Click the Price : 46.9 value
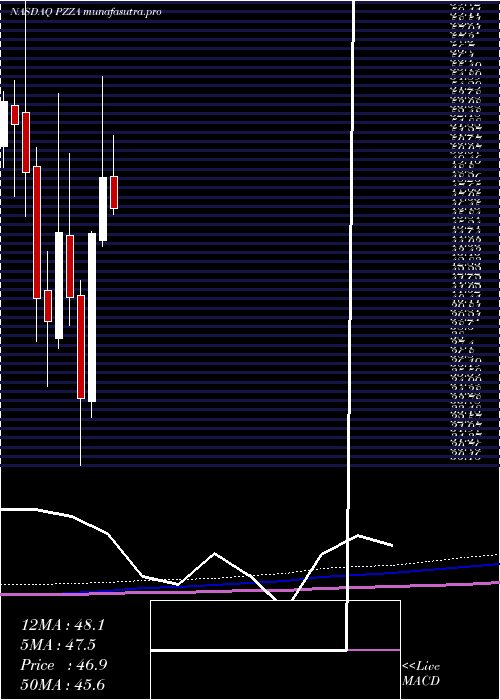Viewport: 500px width, 700px height. coord(64,665)
